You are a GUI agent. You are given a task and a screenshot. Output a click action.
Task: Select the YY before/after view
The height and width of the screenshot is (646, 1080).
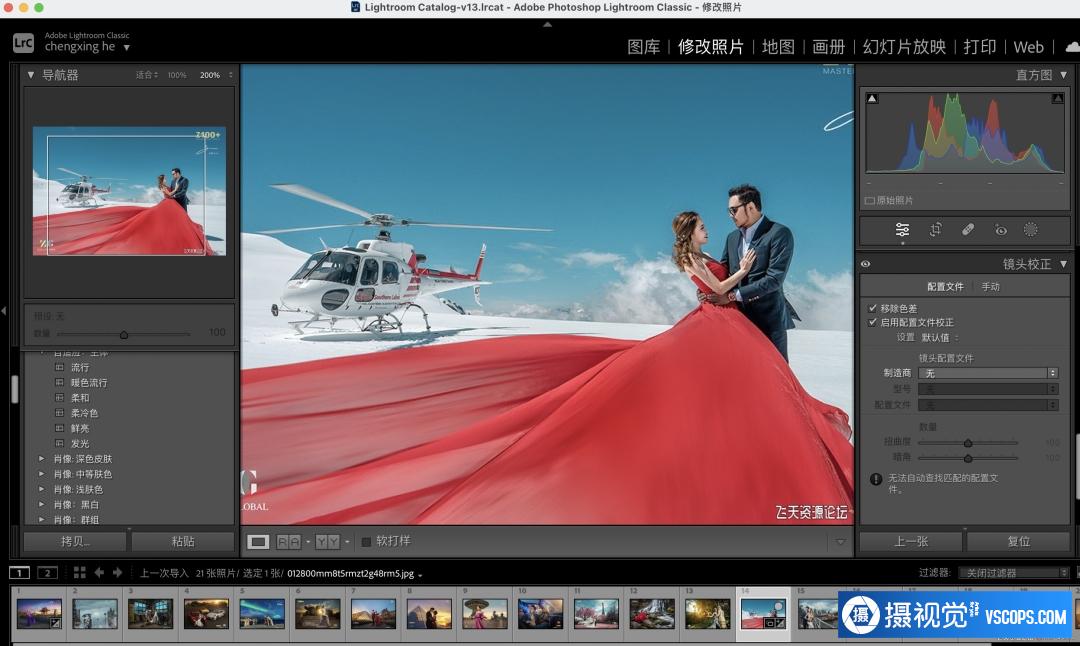[328, 542]
